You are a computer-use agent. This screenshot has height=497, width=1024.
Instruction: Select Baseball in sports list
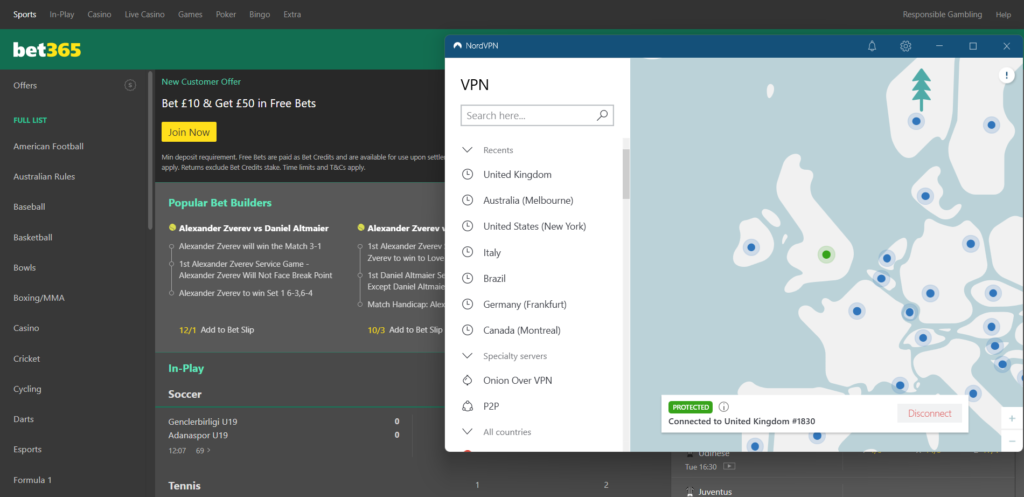click(x=29, y=206)
